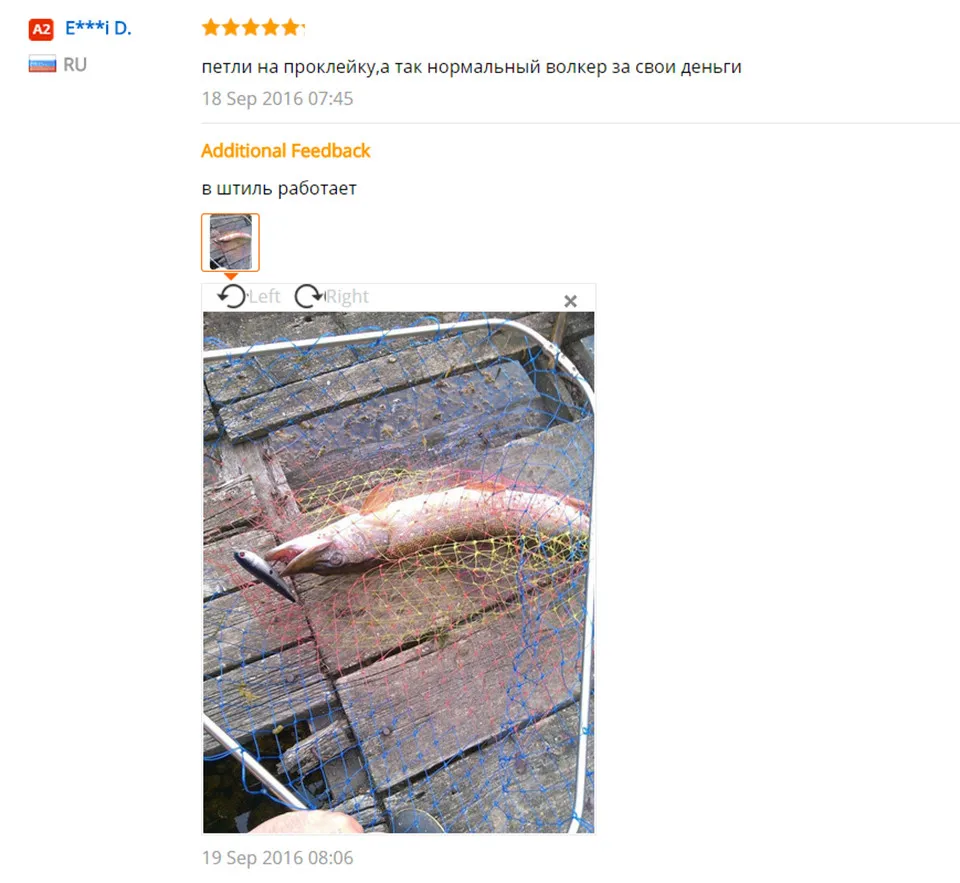Click the 19 Sep 2016 08:06 timestamp

point(277,858)
